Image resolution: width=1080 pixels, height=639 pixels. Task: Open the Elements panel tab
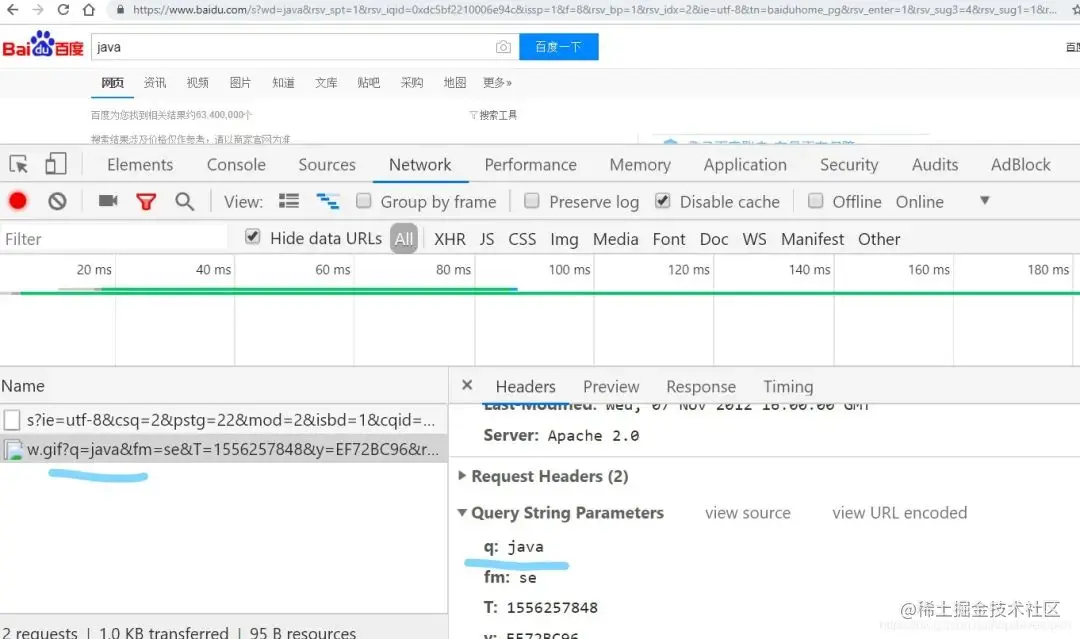(x=140, y=165)
